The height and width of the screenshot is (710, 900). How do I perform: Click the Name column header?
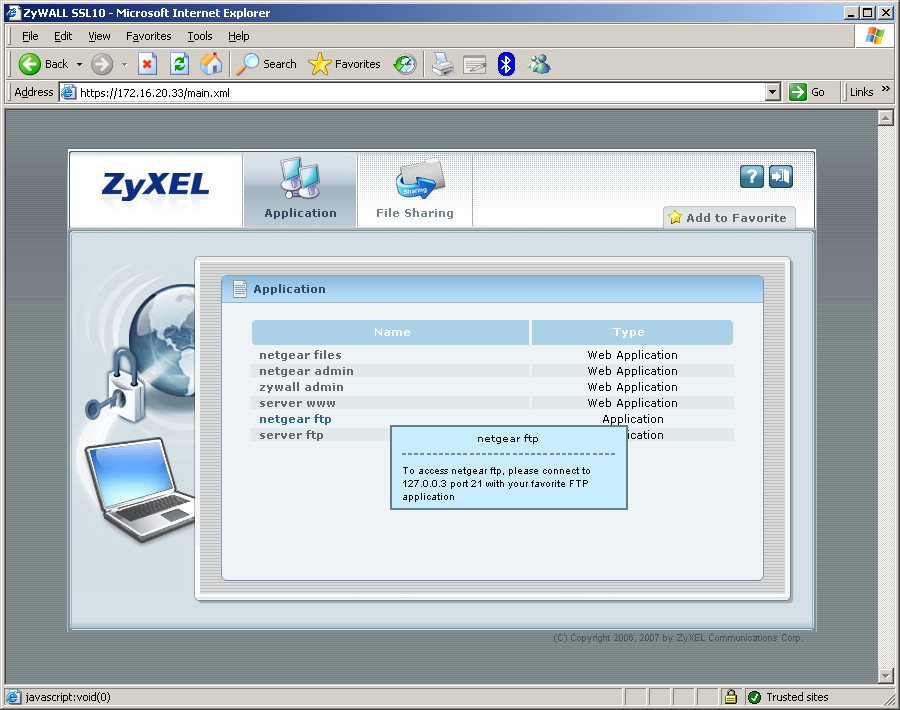[x=390, y=332]
